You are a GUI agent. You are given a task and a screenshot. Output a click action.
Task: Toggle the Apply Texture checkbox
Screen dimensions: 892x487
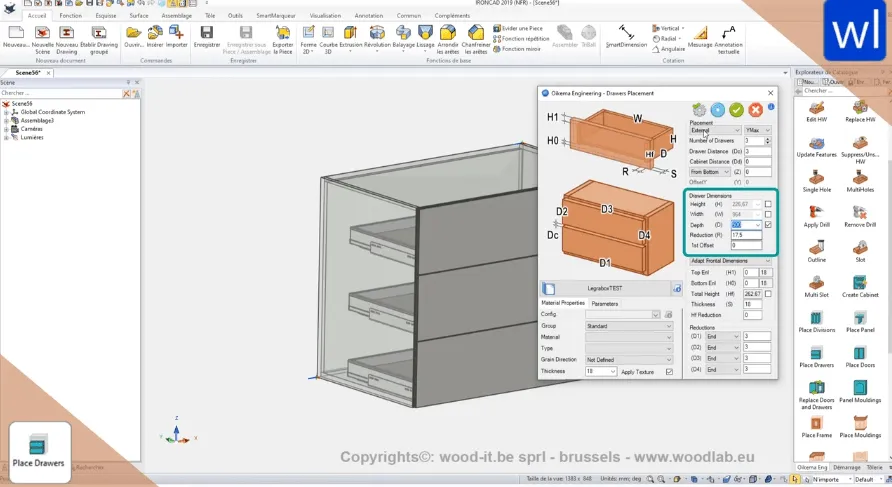670,372
